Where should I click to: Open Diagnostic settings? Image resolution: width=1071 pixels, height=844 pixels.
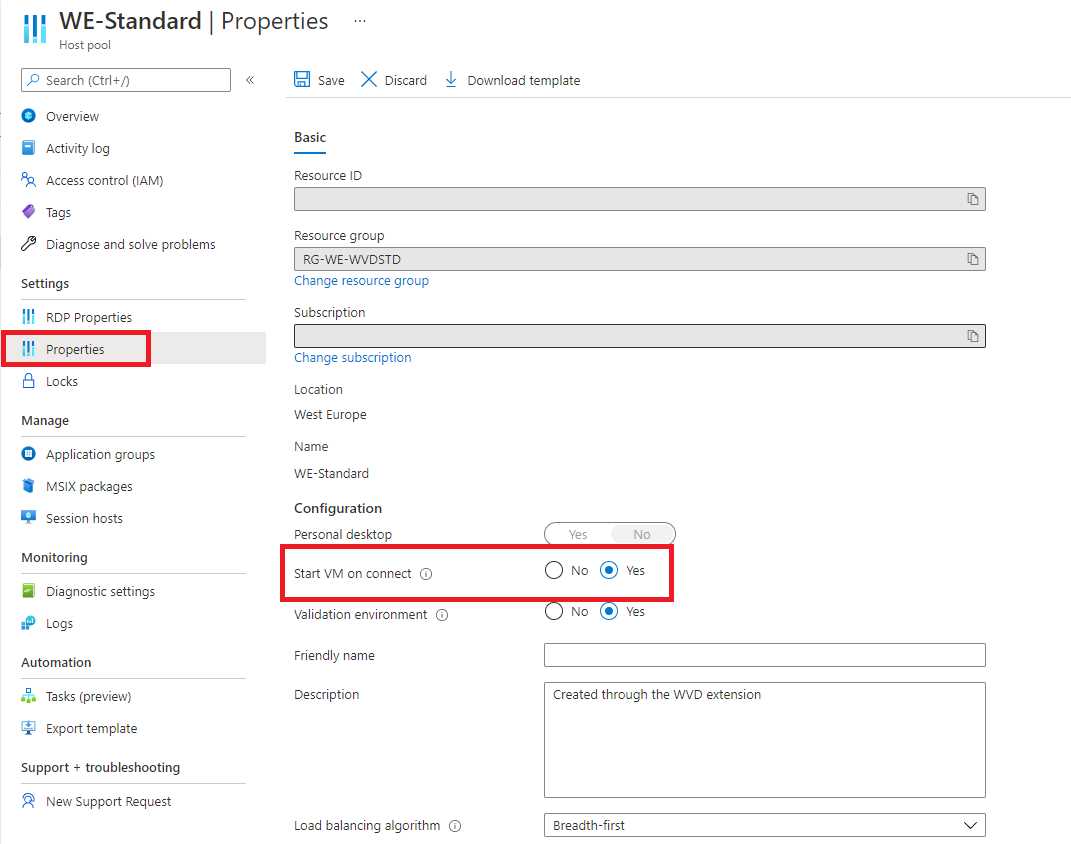100,591
